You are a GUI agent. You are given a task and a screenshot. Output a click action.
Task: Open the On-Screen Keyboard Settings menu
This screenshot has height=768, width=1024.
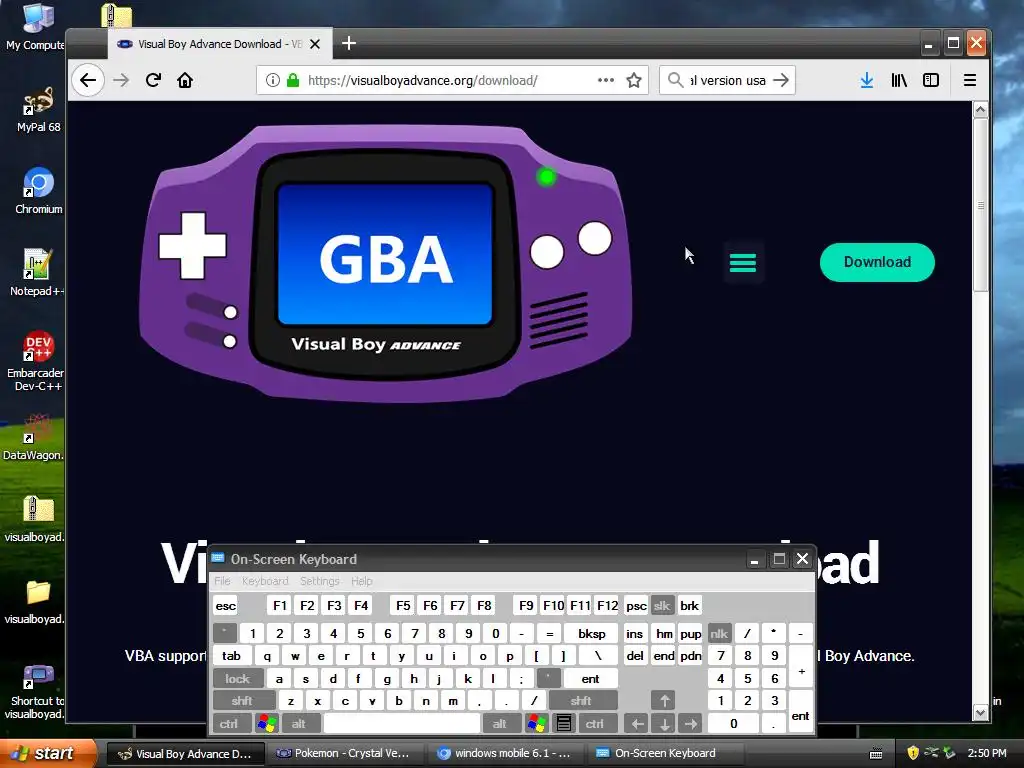[320, 581]
